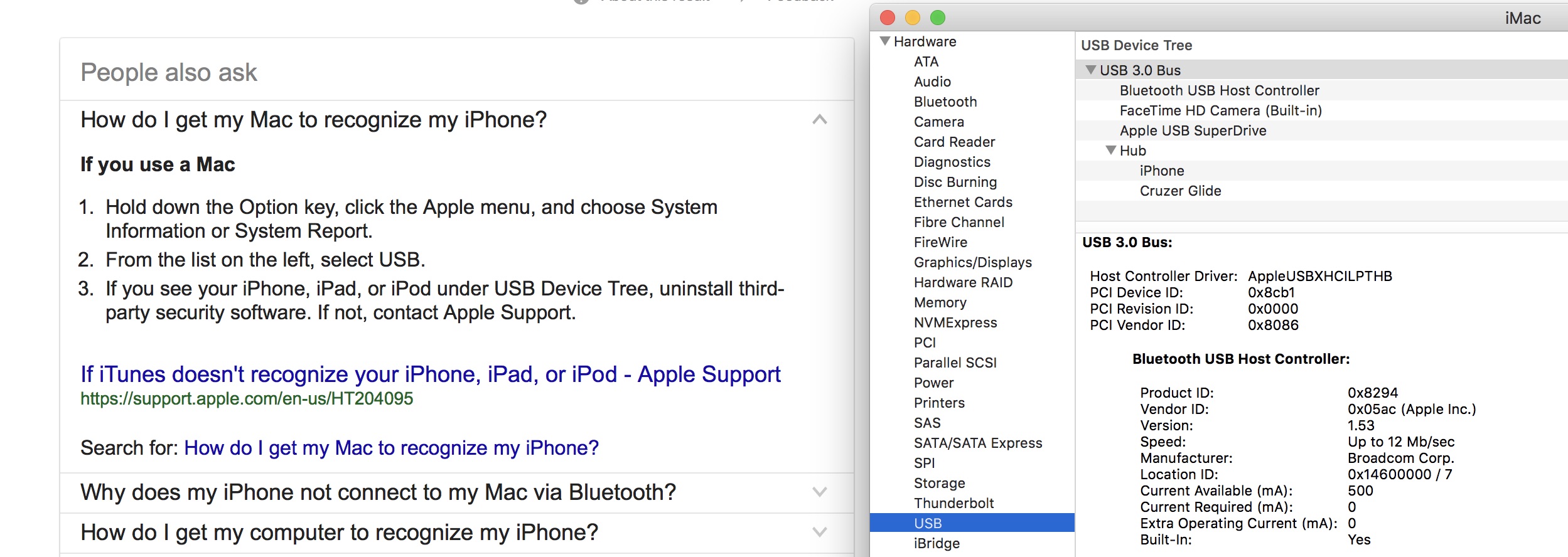Viewport: 1568px width, 557px height.
Task: Collapse the Hardware section triangle
Action: click(x=885, y=41)
